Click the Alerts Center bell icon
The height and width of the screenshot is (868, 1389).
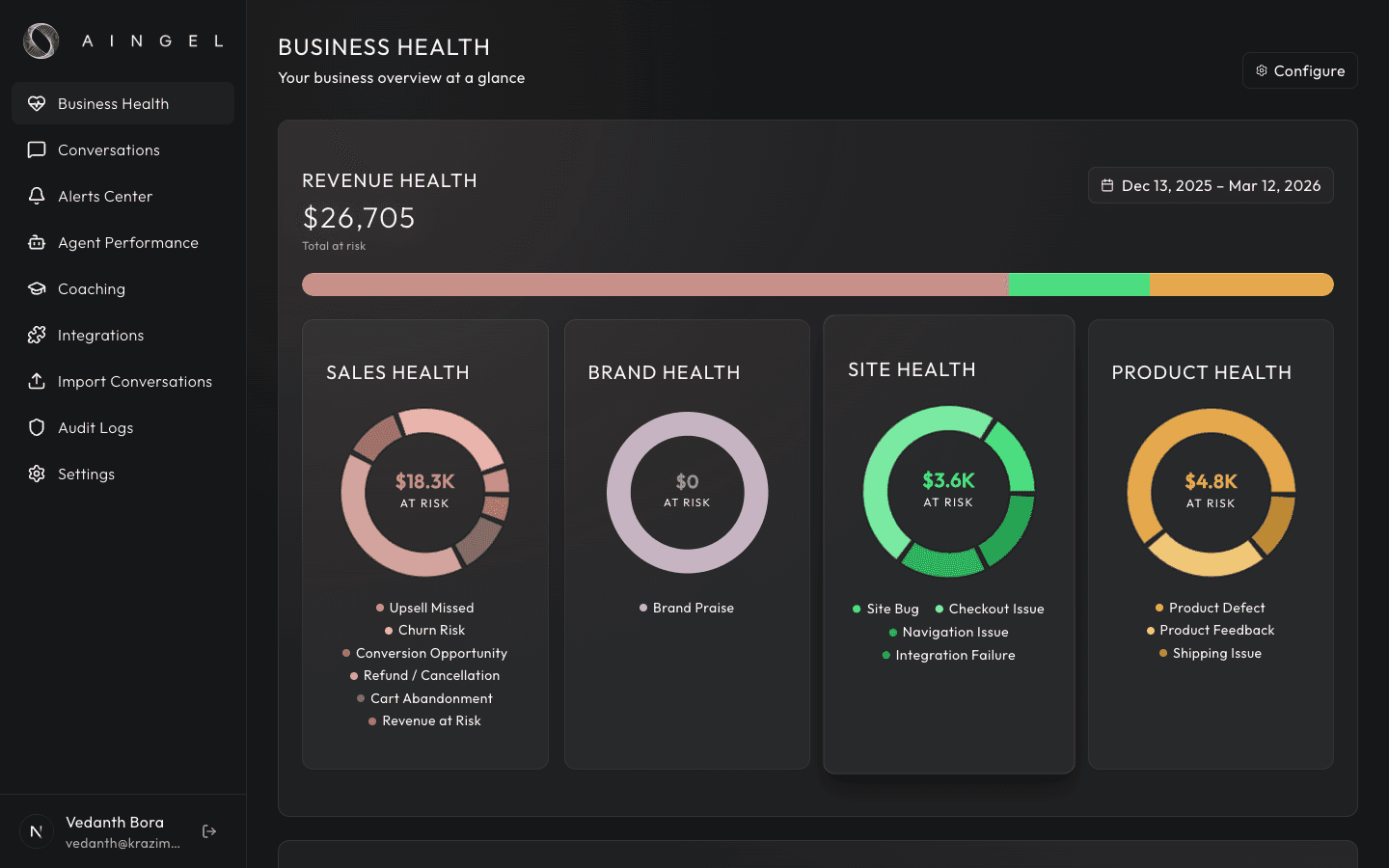coord(36,196)
